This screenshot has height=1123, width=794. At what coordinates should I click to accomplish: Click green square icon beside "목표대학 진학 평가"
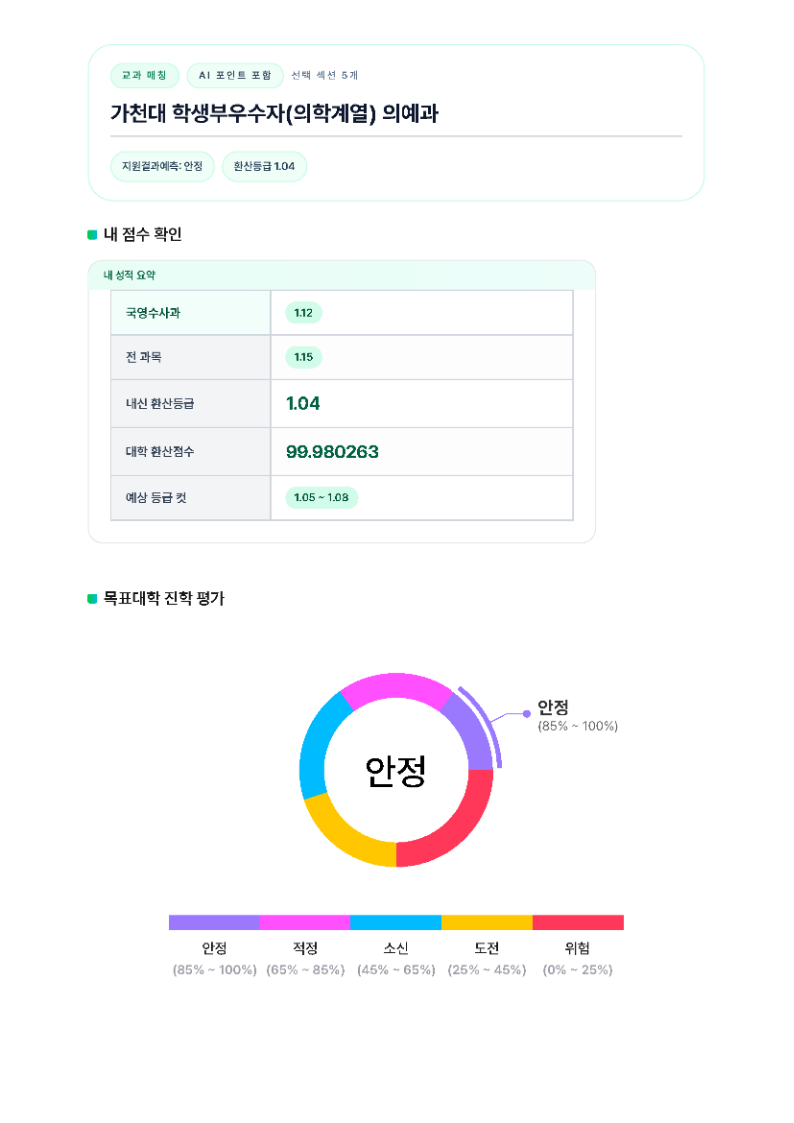click(93, 599)
